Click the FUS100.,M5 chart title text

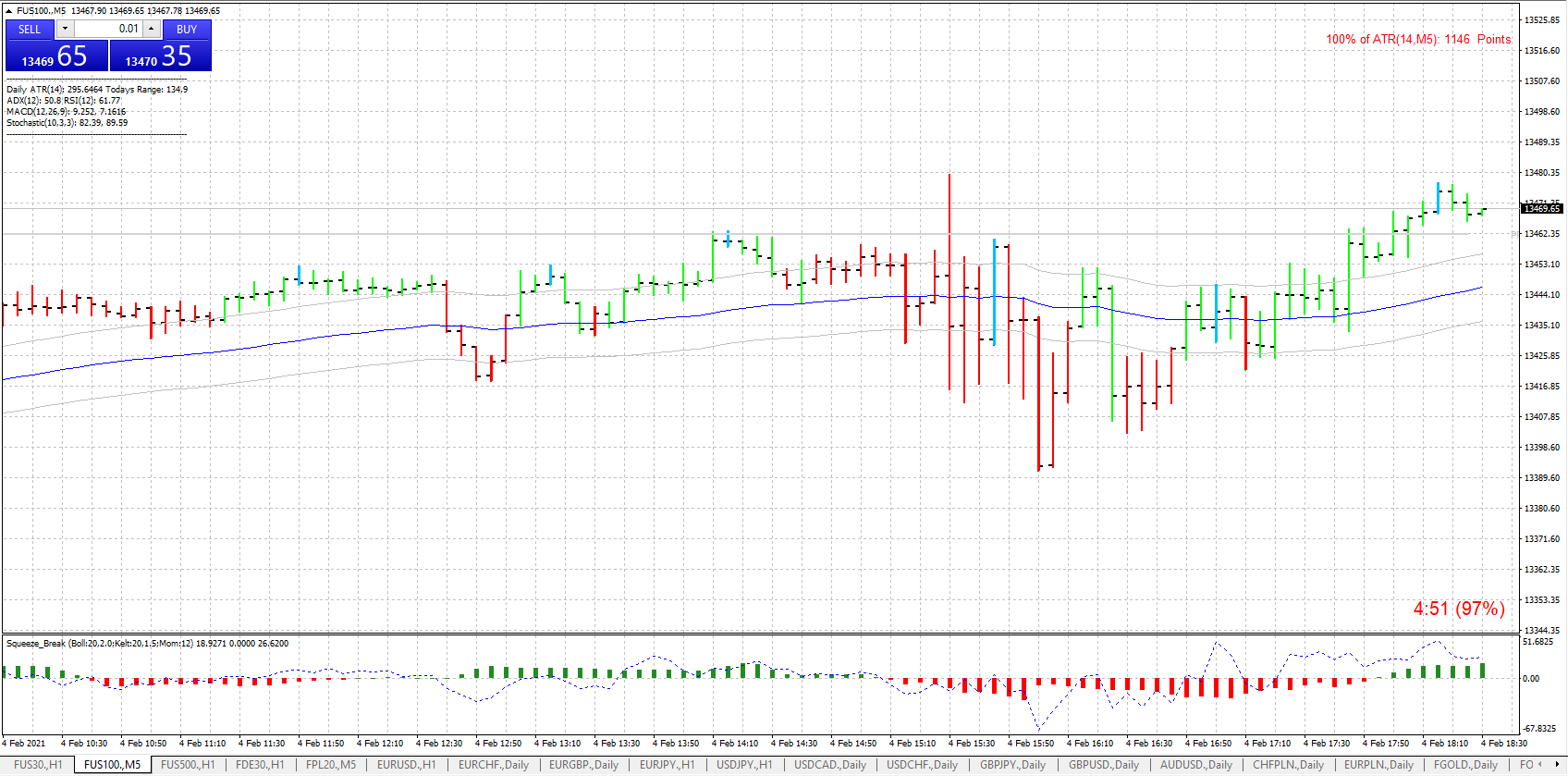point(41,11)
